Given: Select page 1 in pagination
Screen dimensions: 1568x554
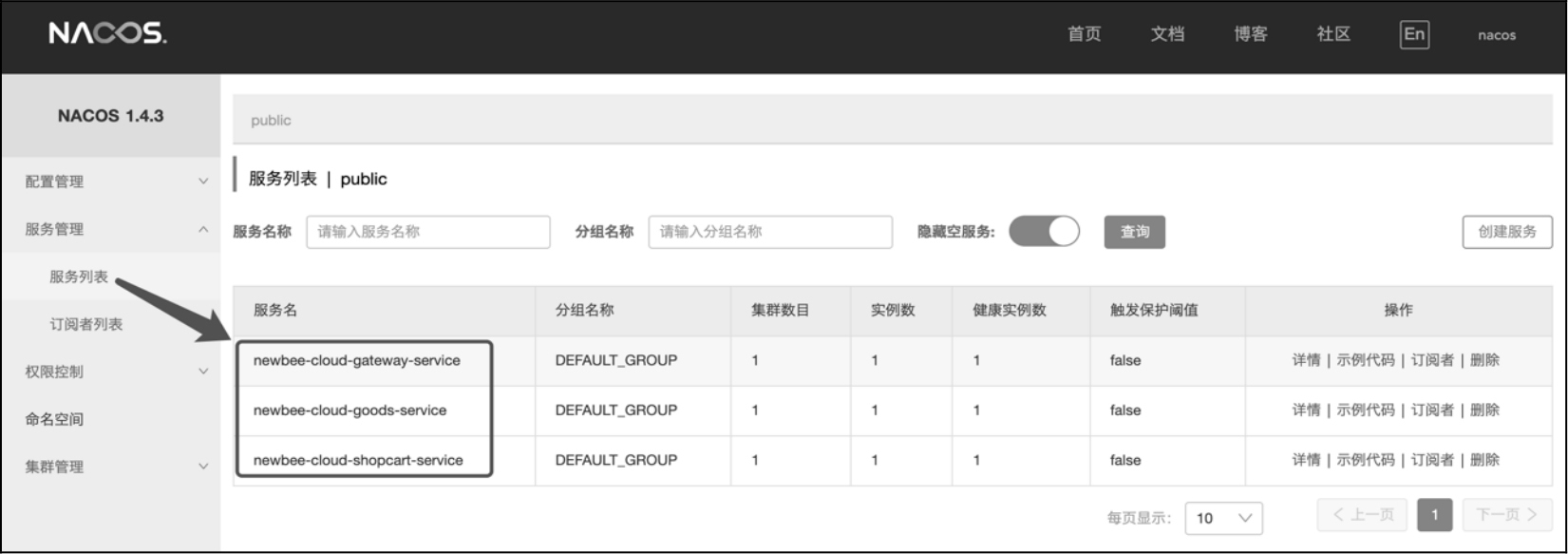Looking at the screenshot, I should point(1435,514).
